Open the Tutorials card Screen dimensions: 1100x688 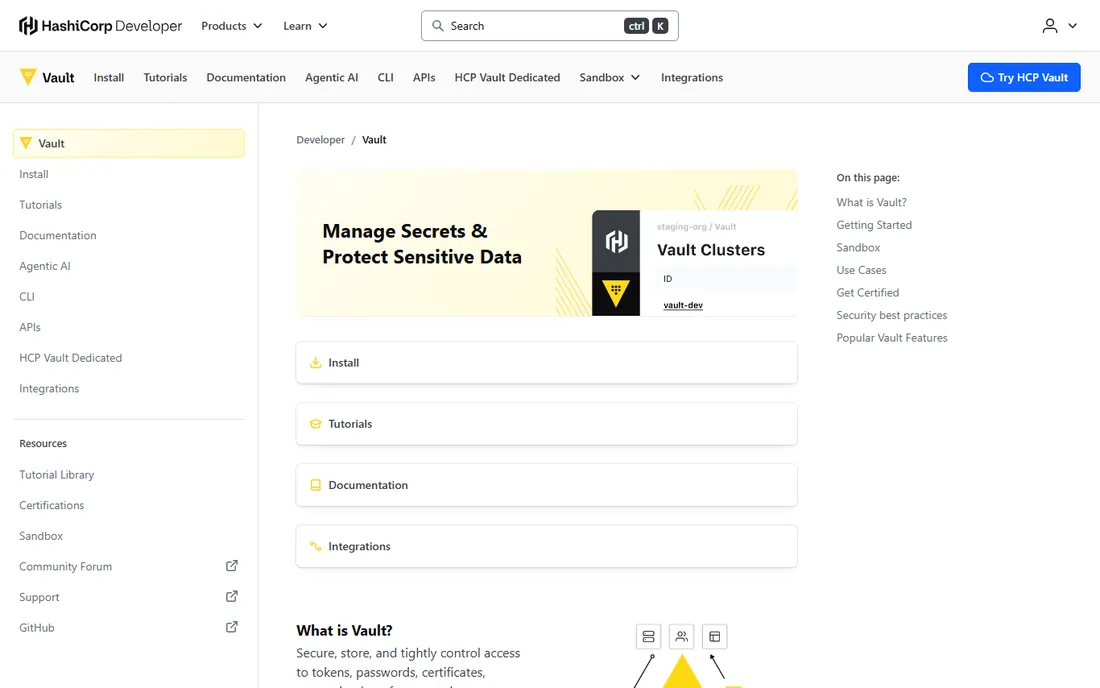[x=546, y=424]
